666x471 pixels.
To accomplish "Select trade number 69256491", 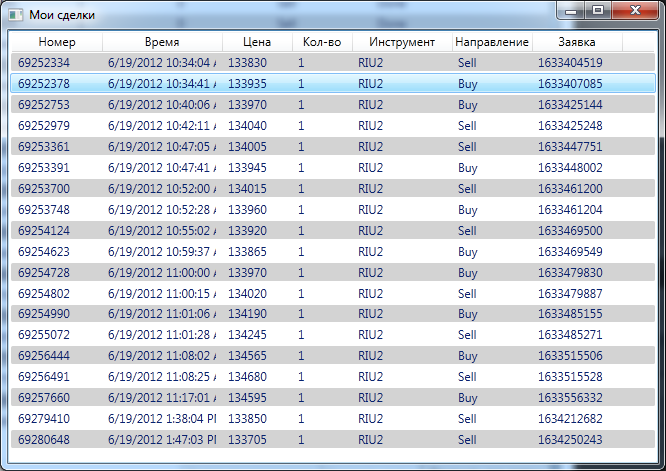I will (44, 377).
